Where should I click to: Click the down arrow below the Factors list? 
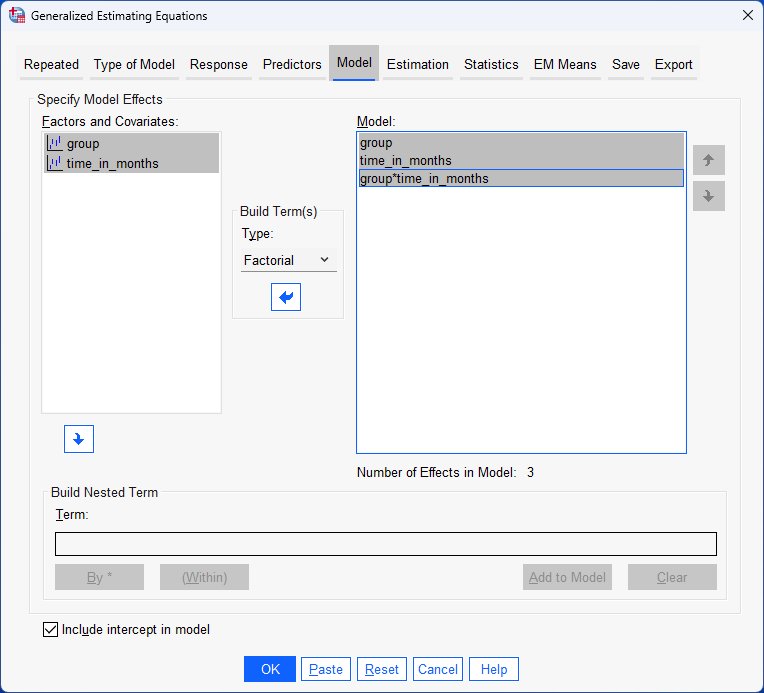pyautogui.click(x=78, y=439)
